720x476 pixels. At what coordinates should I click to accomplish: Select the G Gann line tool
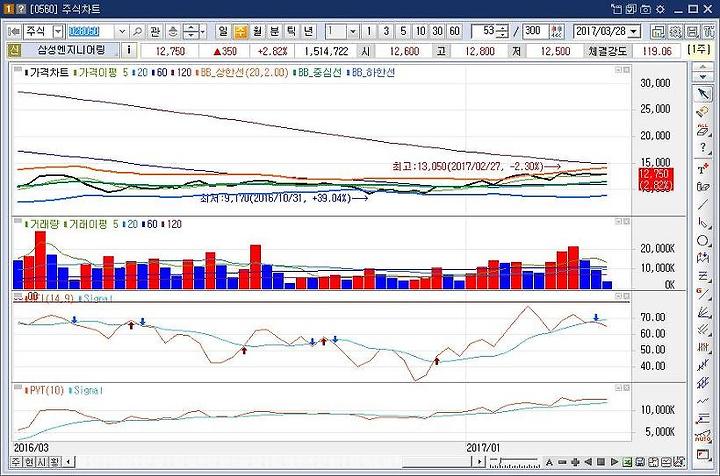(x=703, y=294)
